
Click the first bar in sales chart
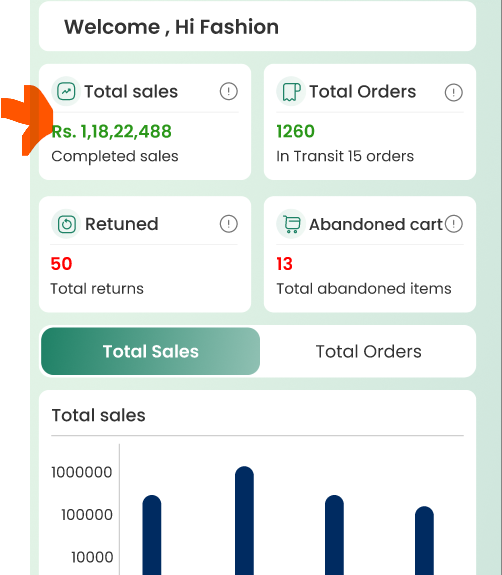152,535
